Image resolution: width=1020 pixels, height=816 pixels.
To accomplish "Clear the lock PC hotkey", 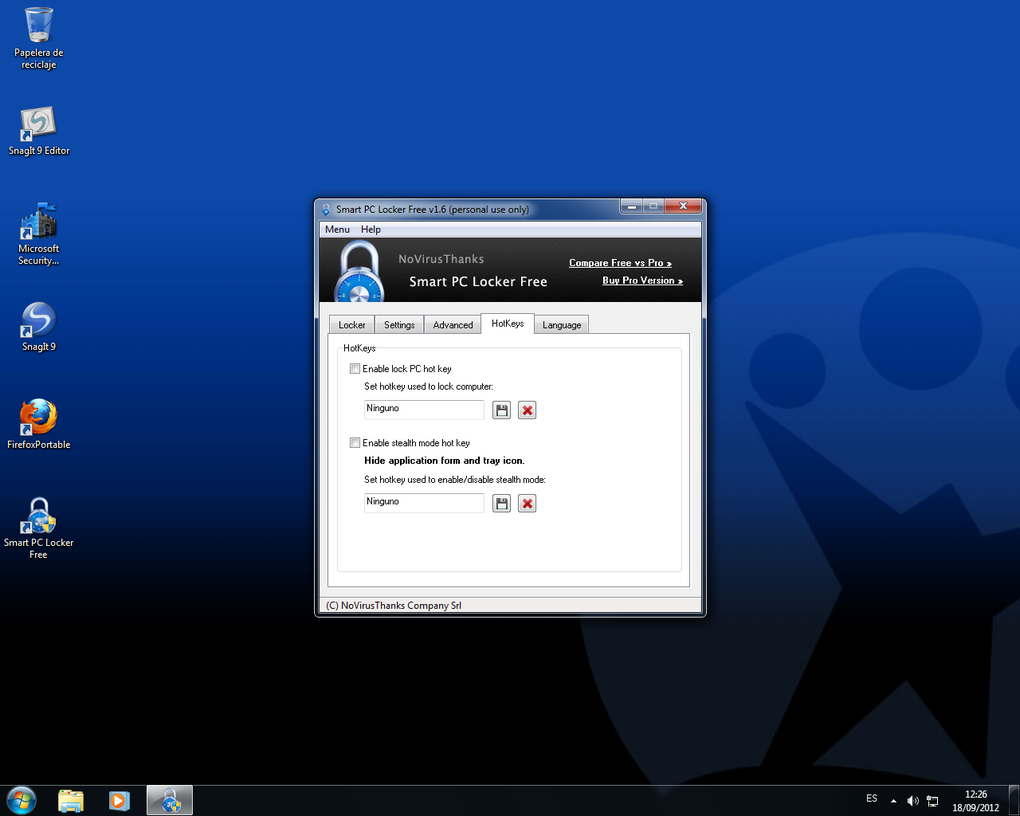I will click(527, 410).
